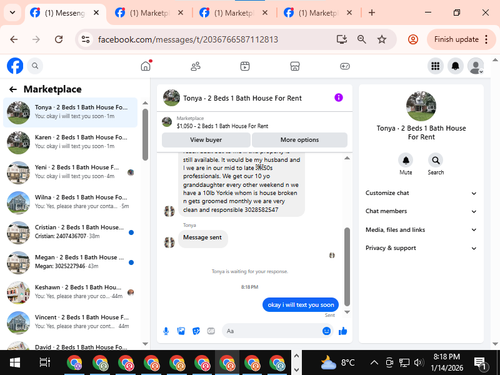Click Tonya's large listing photo in side panel
Image resolution: width=500 pixels, height=375 pixels.
click(x=421, y=106)
